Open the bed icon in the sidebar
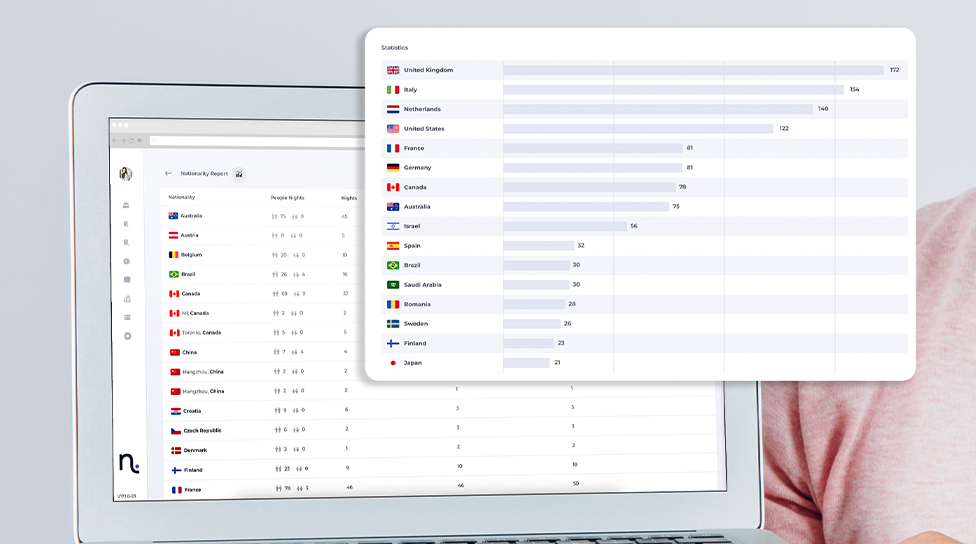This screenshot has height=544, width=976. [x=126, y=205]
